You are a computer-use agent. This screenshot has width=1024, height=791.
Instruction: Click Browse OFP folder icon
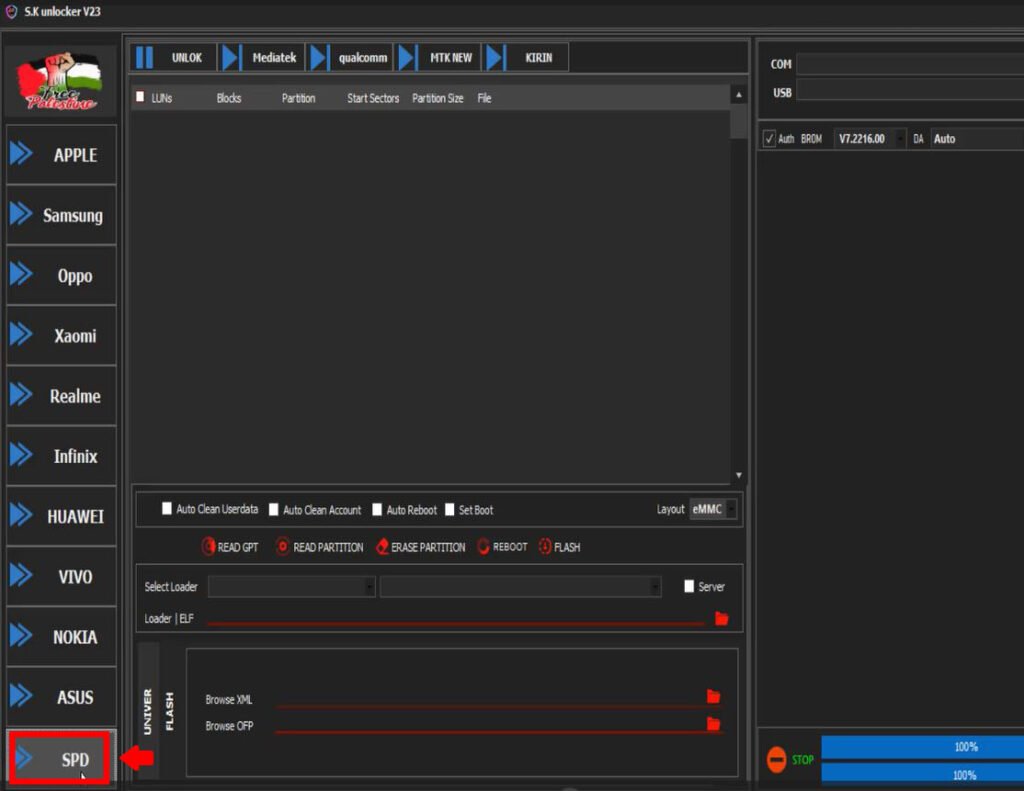pos(713,724)
